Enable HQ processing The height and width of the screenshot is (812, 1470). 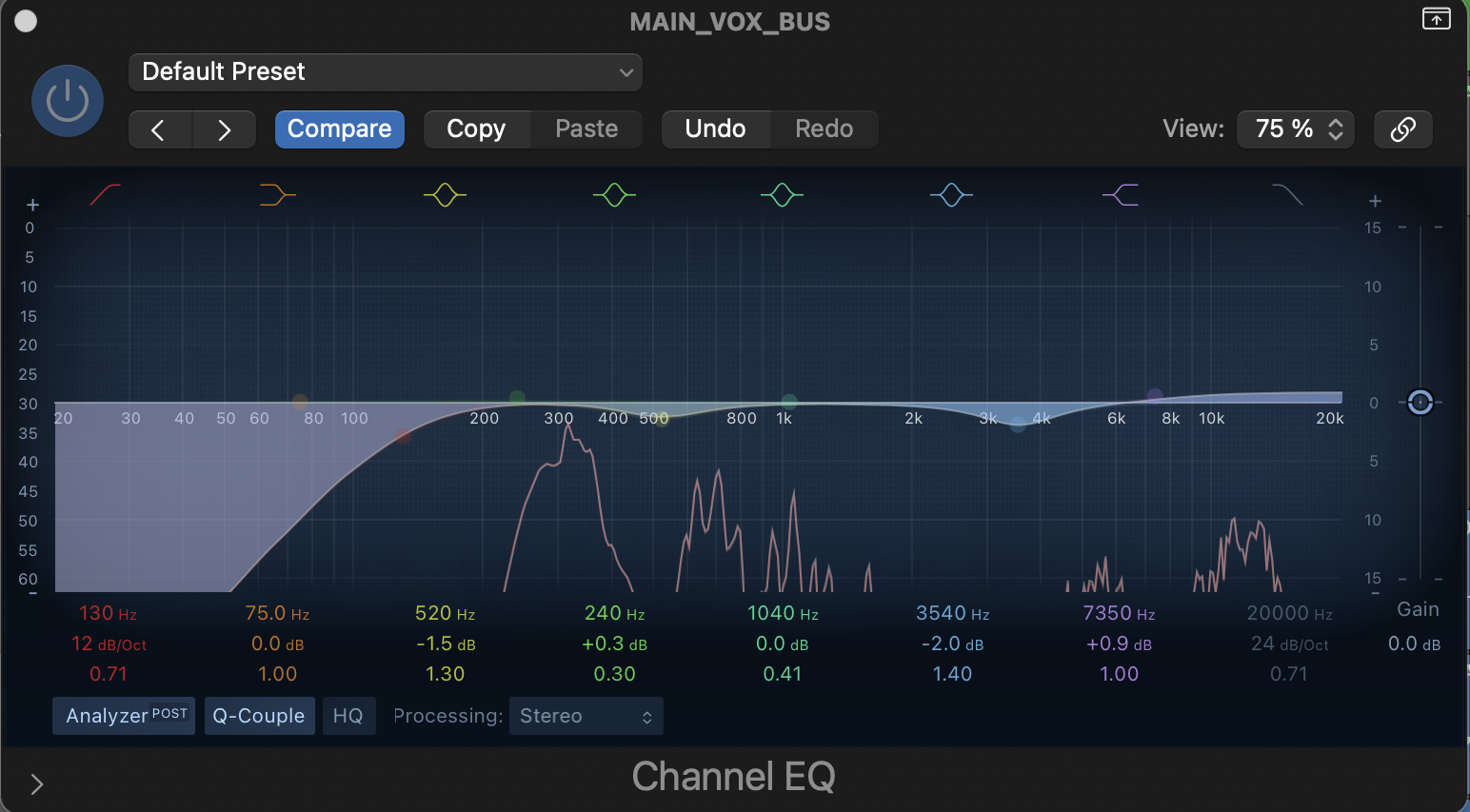pos(348,715)
